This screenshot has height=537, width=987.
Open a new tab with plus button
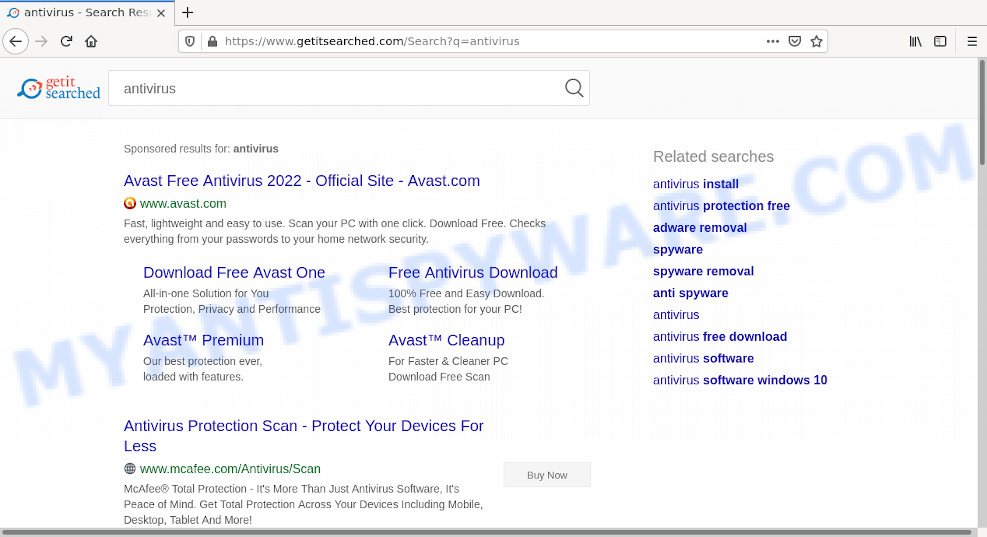point(187,13)
